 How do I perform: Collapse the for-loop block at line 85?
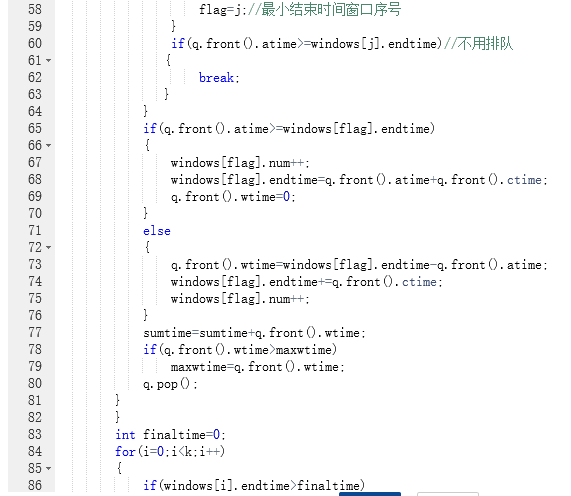click(48, 468)
